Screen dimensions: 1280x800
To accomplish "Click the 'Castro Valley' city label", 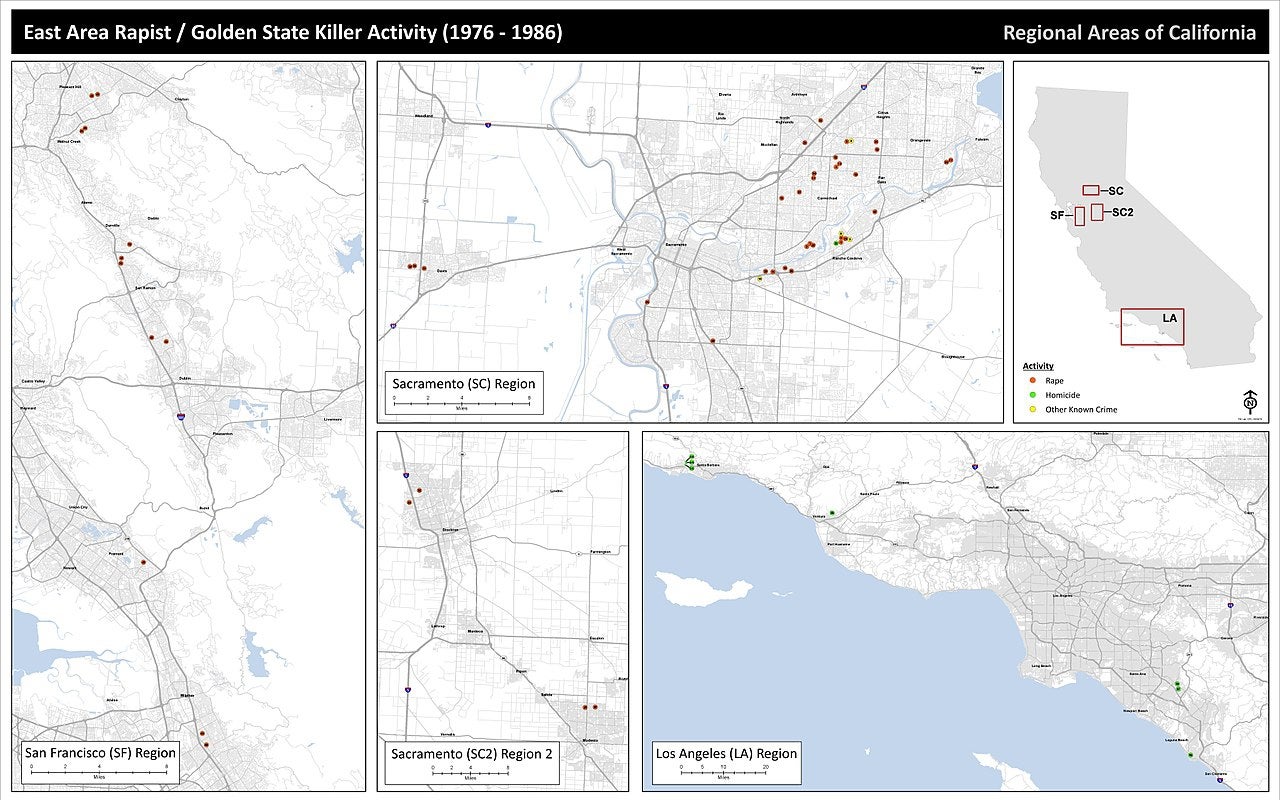I will [x=32, y=382].
